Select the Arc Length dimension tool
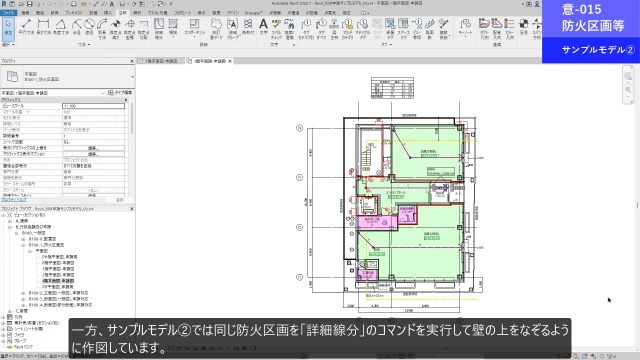Screen dimensions: 640x360 (102, 29)
